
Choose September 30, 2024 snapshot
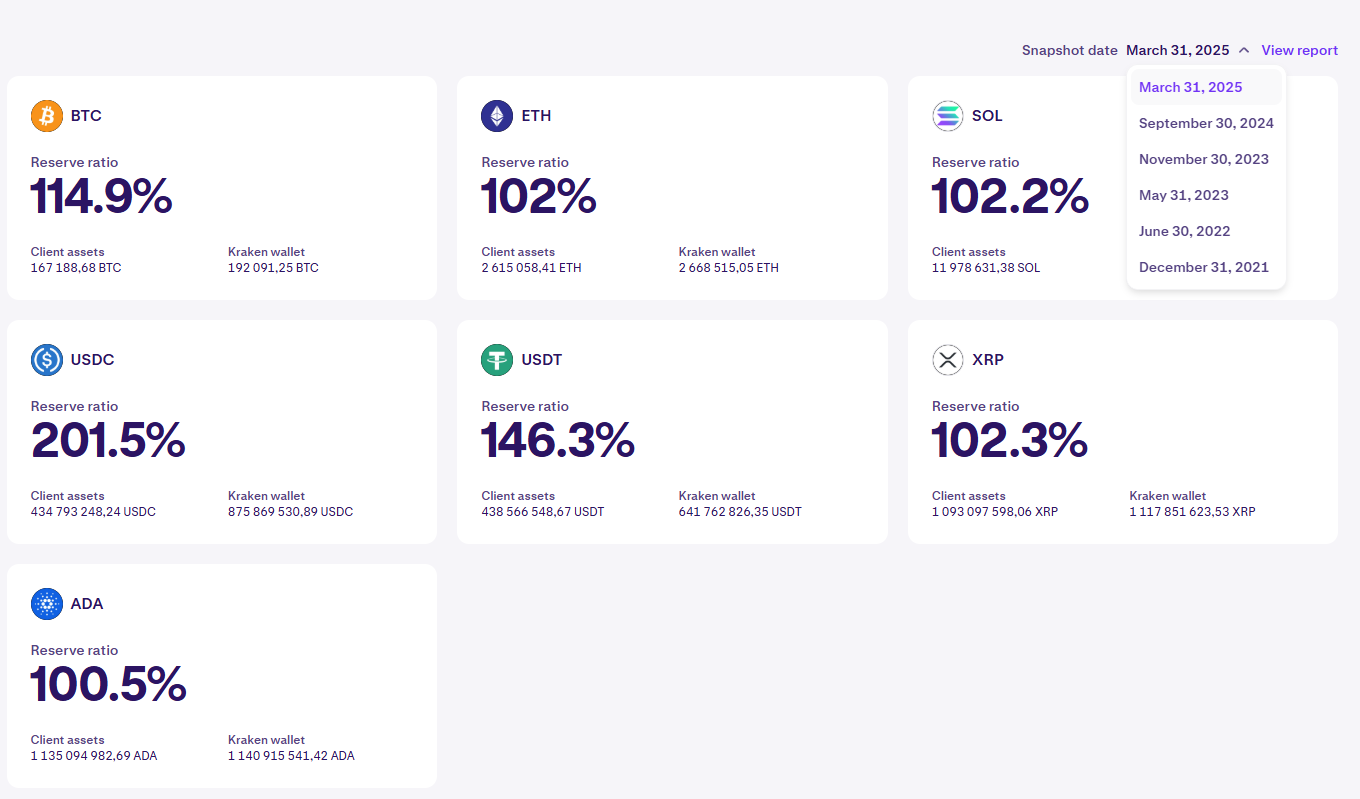tap(1206, 123)
